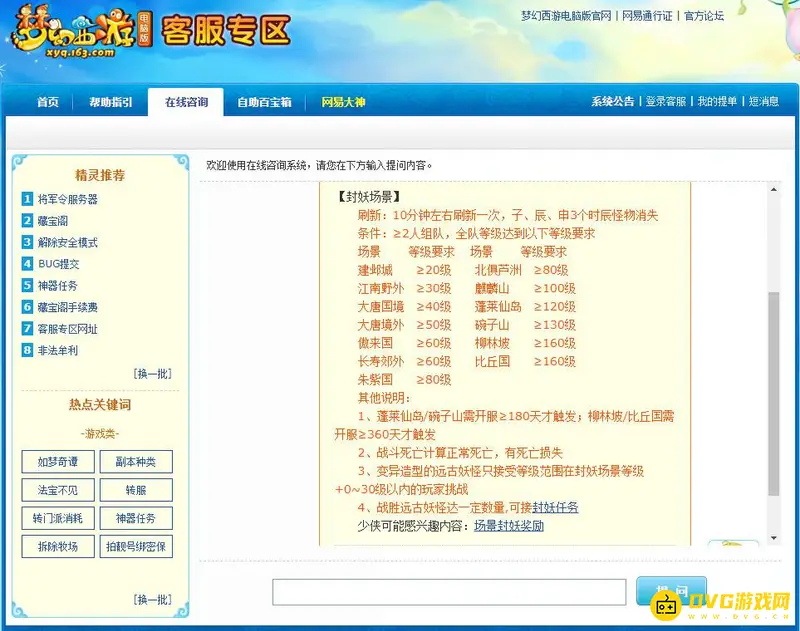Screen dimensions: 800x631
Task: Open 解除安全模式 recommendation
Action: (x=67, y=242)
